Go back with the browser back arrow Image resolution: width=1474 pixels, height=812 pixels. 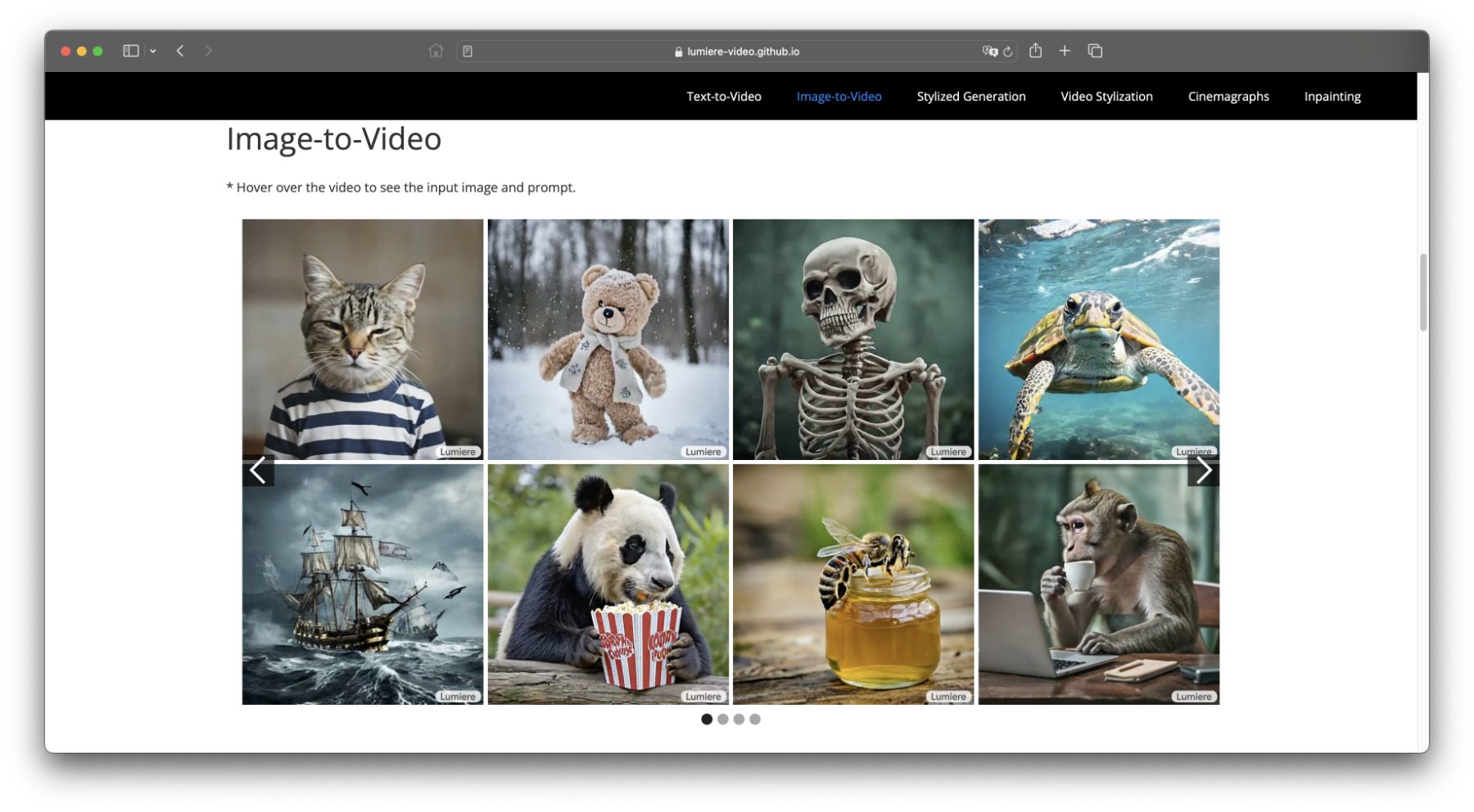[180, 51]
